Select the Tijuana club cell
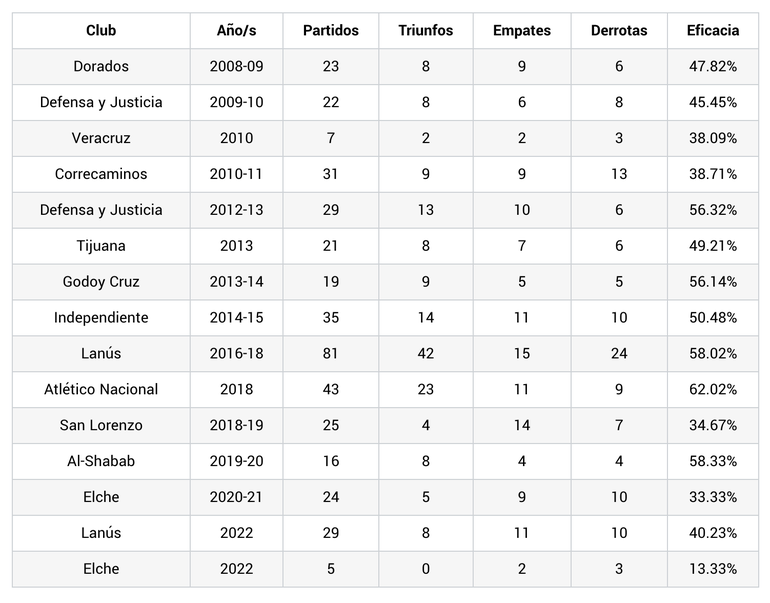 tap(101, 246)
